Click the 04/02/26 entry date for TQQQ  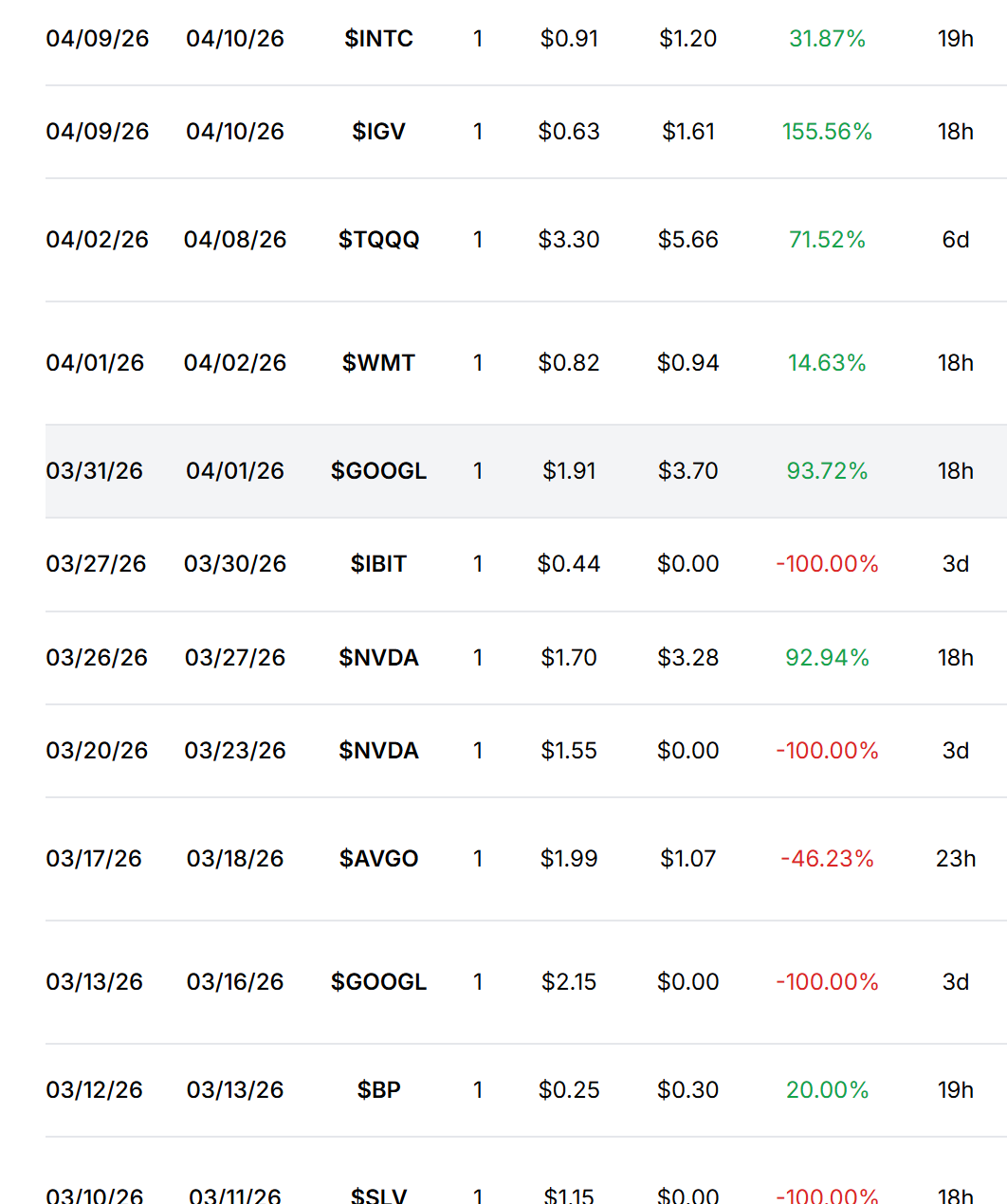tap(97, 240)
